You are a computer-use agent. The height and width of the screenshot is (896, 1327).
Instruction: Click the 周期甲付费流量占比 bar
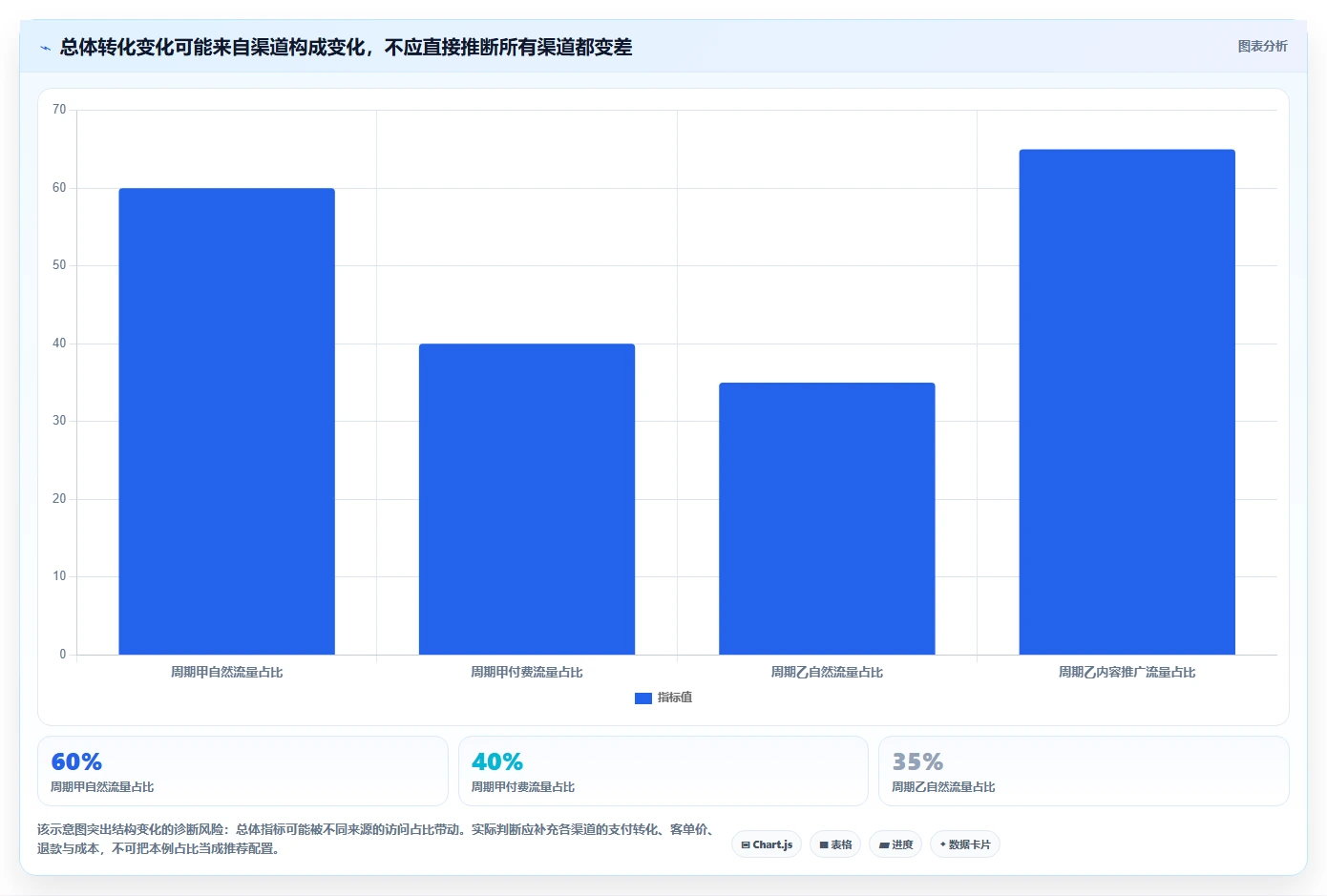(x=527, y=499)
